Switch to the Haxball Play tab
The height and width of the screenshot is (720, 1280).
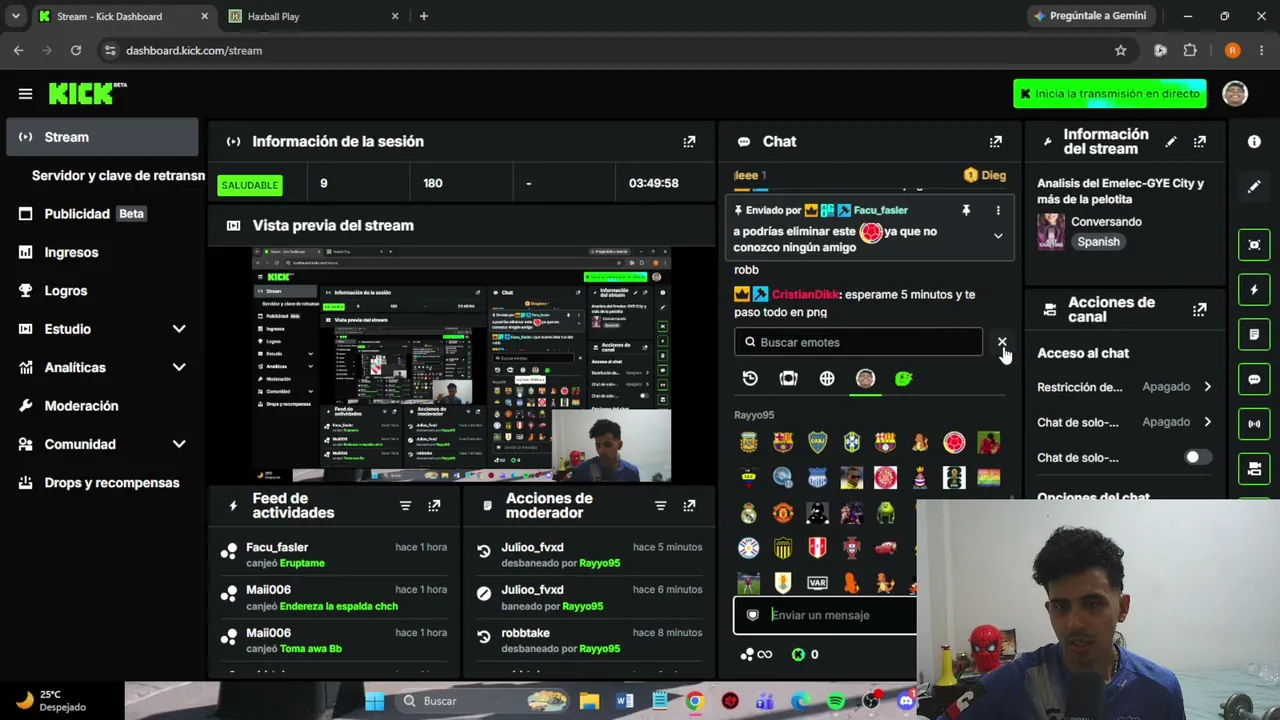point(312,16)
